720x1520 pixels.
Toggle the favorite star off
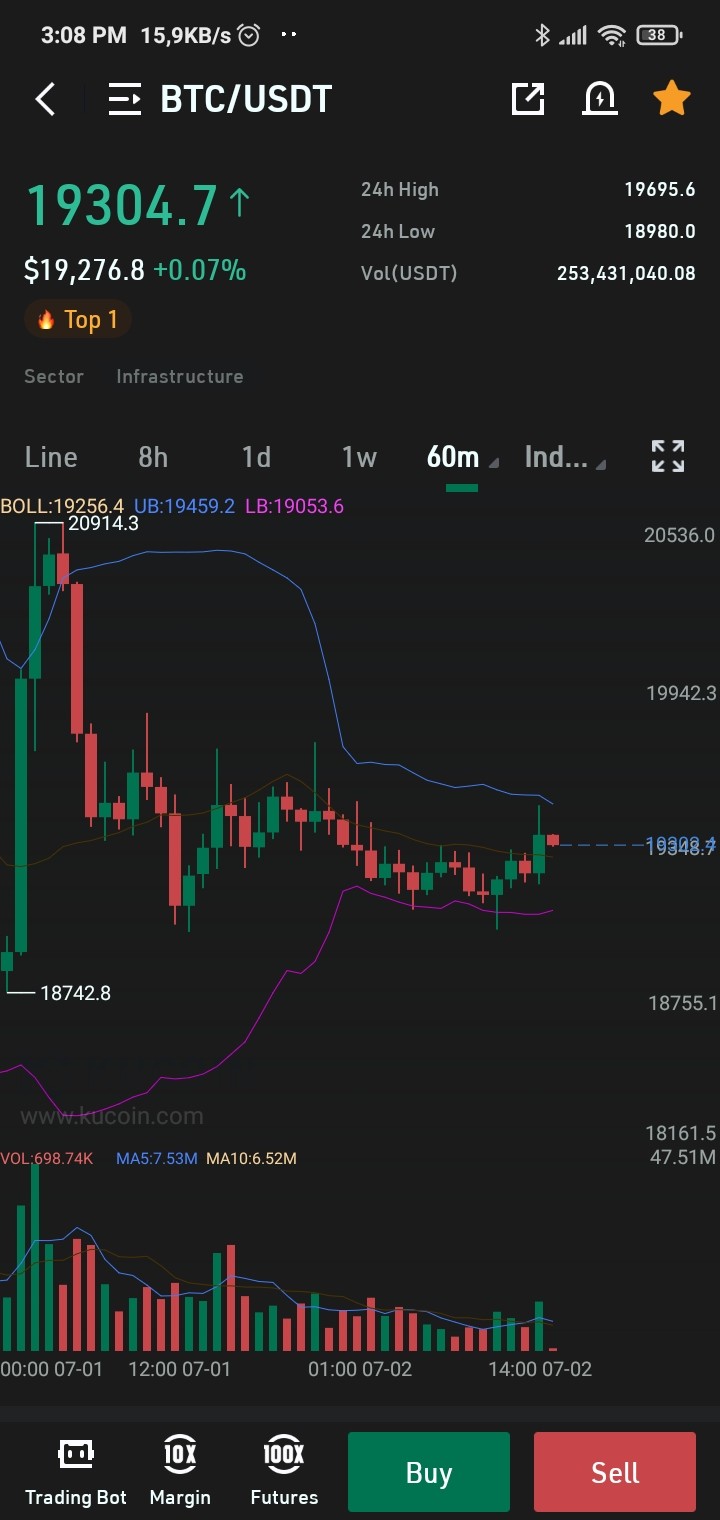point(672,98)
